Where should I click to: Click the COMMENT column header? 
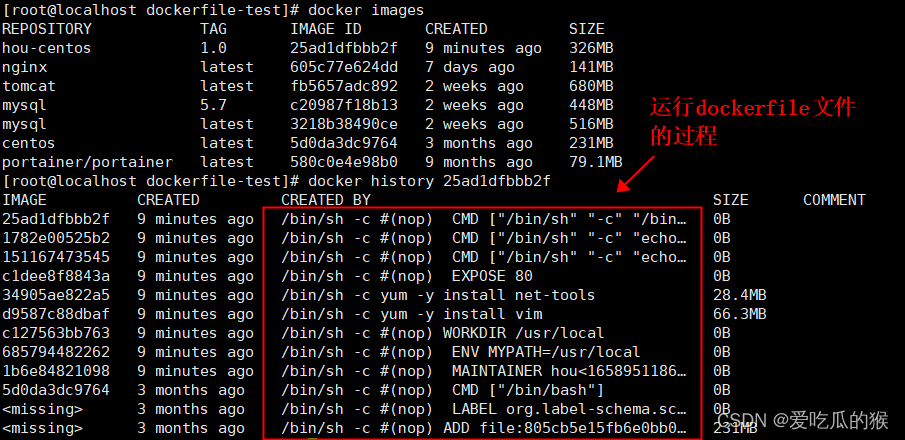834,200
